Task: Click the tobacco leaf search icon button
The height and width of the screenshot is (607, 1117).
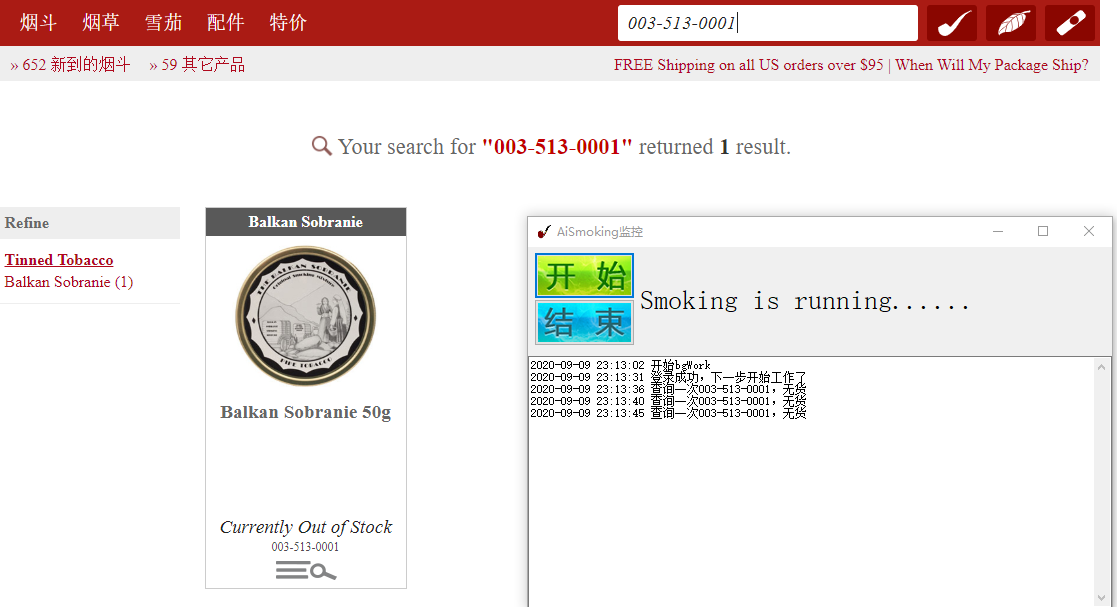Action: click(x=1011, y=23)
